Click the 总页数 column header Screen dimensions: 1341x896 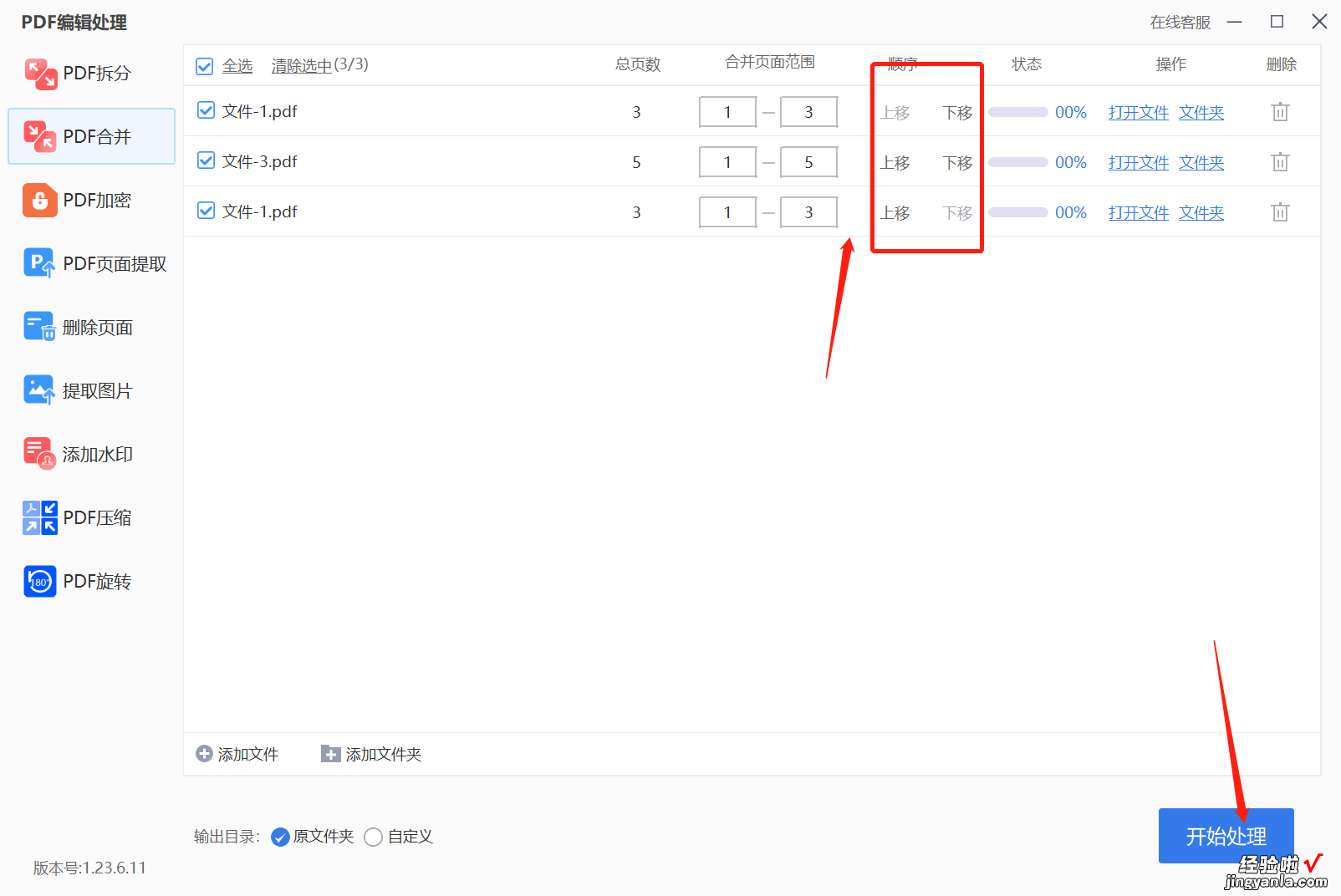[x=638, y=64]
